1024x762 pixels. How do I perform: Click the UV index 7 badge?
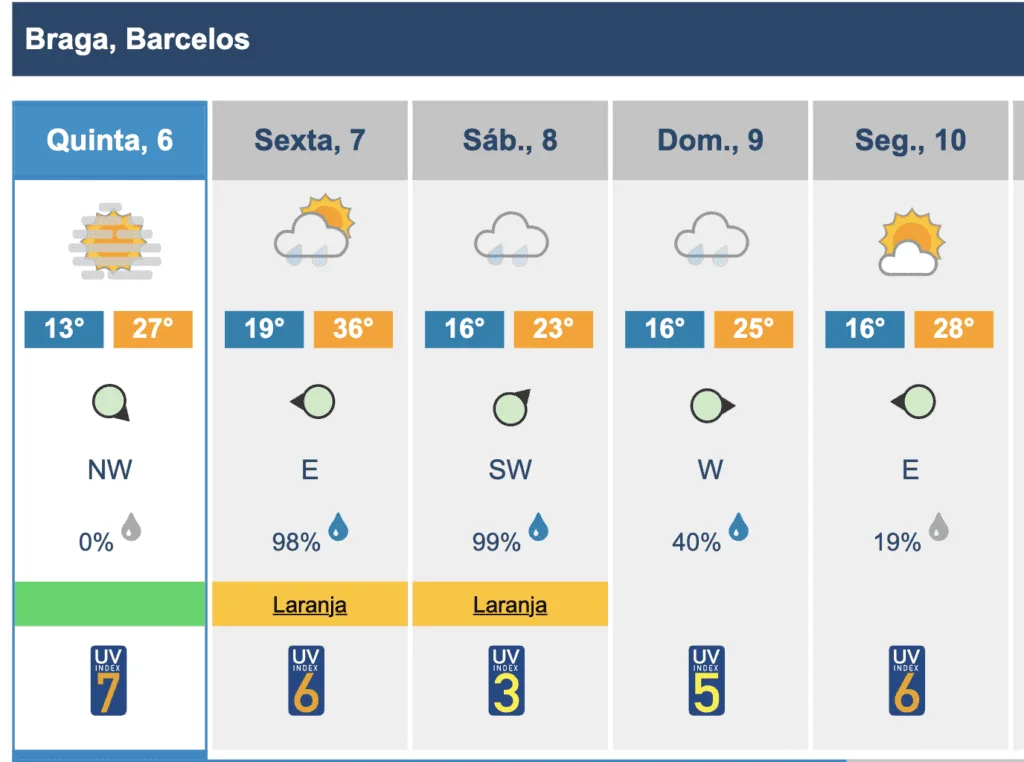tap(109, 680)
